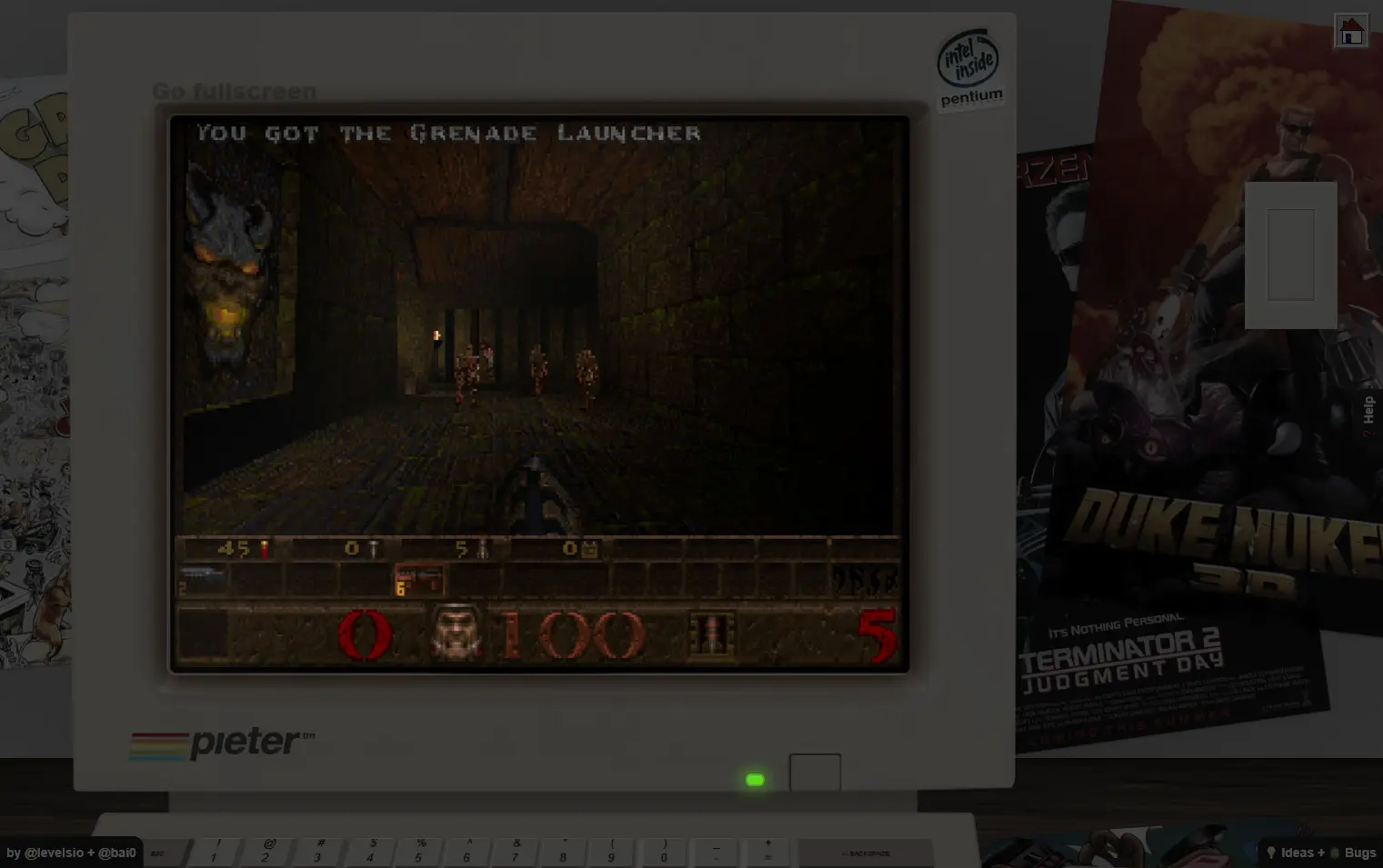1383x868 pixels.
Task: Click the pieter logo on the monitor
Action: coord(222,743)
